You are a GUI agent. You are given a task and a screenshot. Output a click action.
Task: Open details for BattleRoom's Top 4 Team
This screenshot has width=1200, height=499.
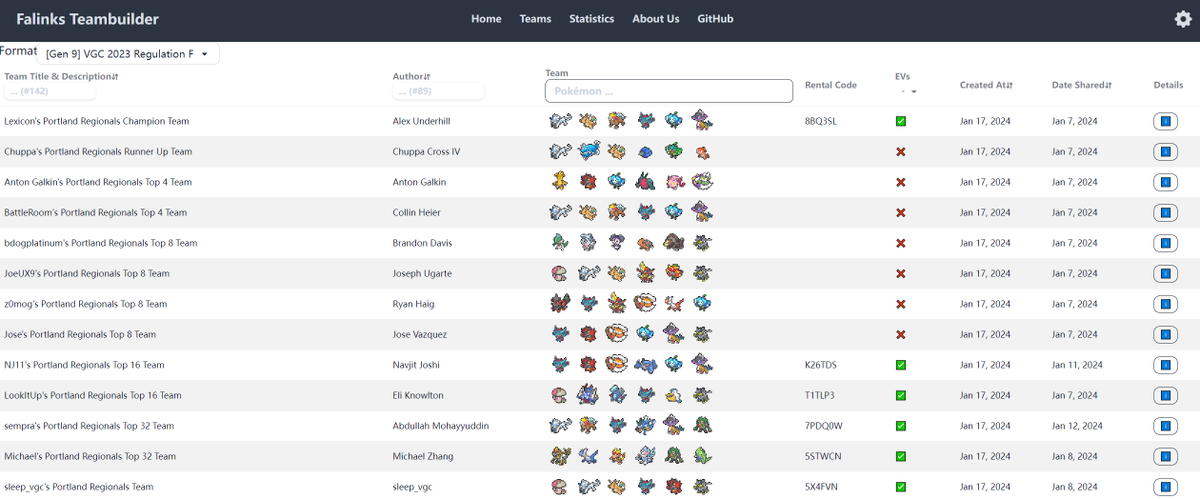click(x=1164, y=213)
